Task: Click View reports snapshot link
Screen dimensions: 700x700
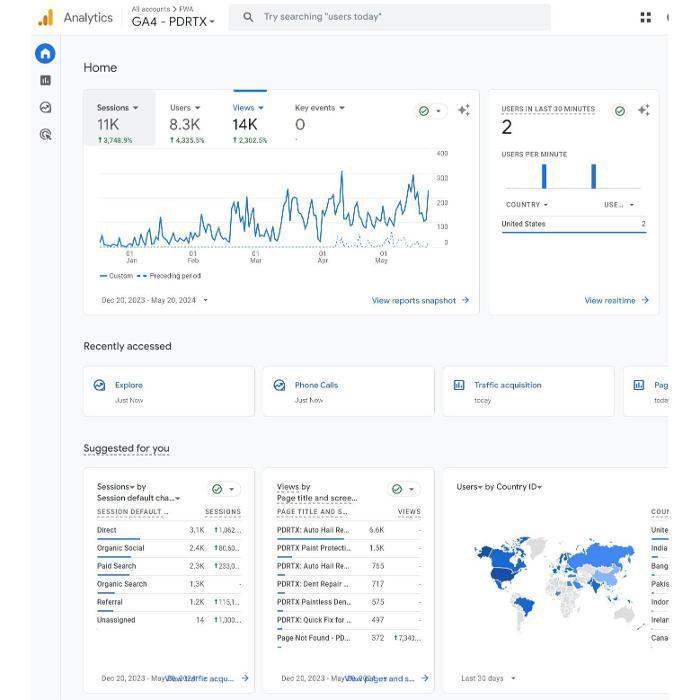Action: 419,300
